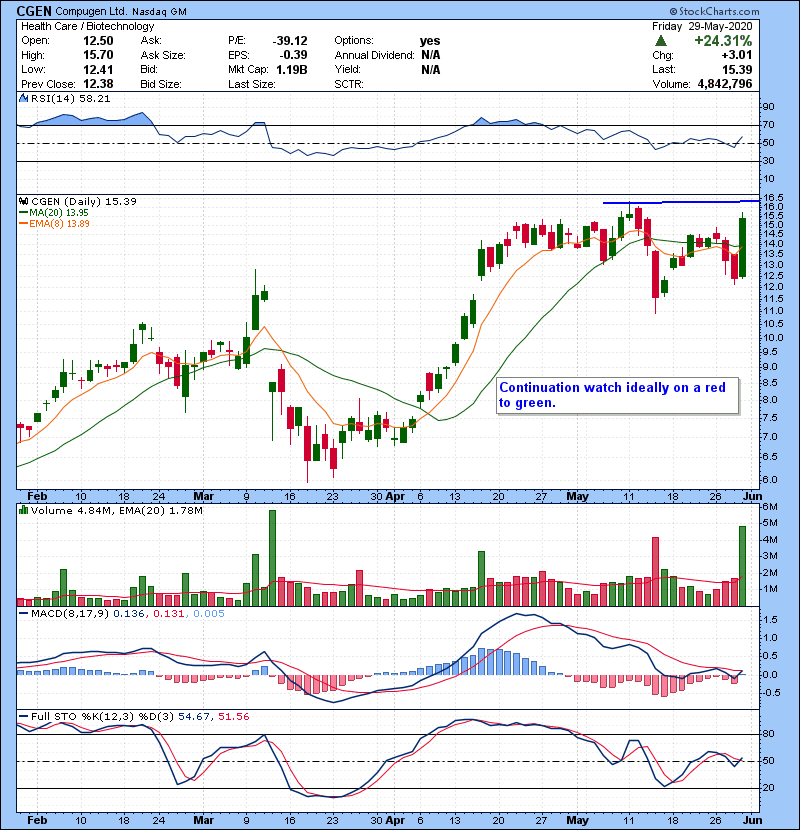Click the green MA(20) legend line marker

click(21, 212)
